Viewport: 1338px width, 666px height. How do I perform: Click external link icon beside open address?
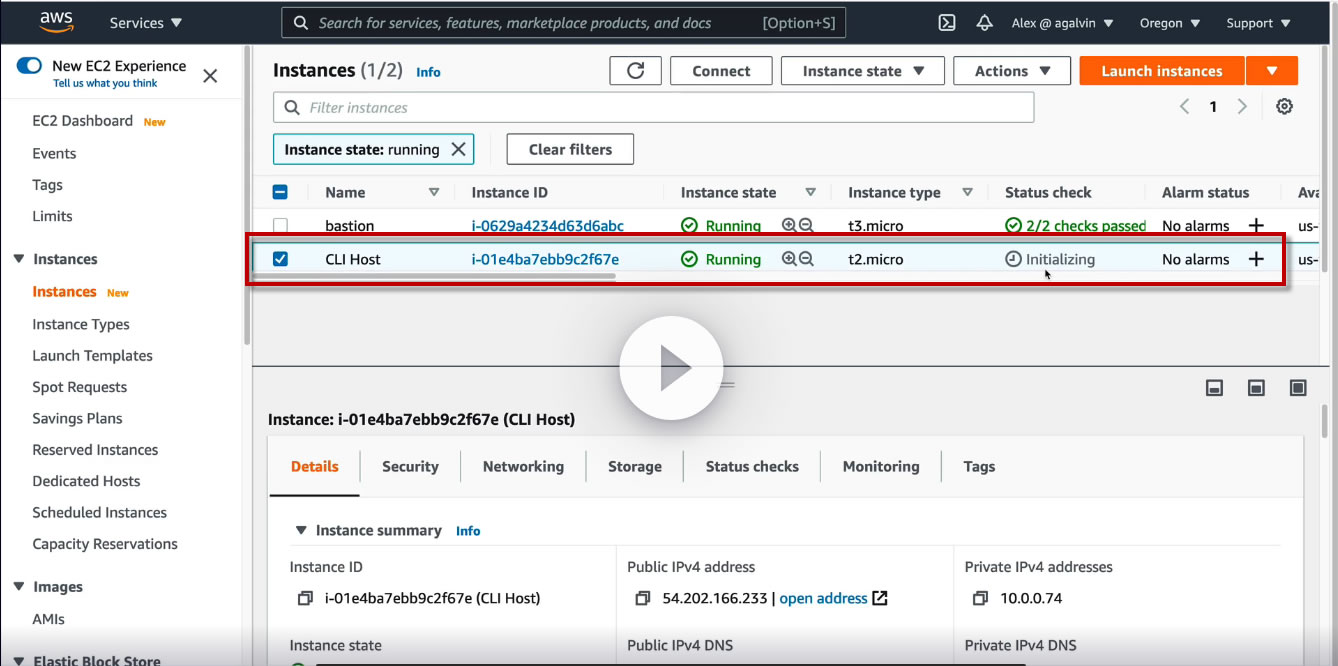tap(880, 598)
